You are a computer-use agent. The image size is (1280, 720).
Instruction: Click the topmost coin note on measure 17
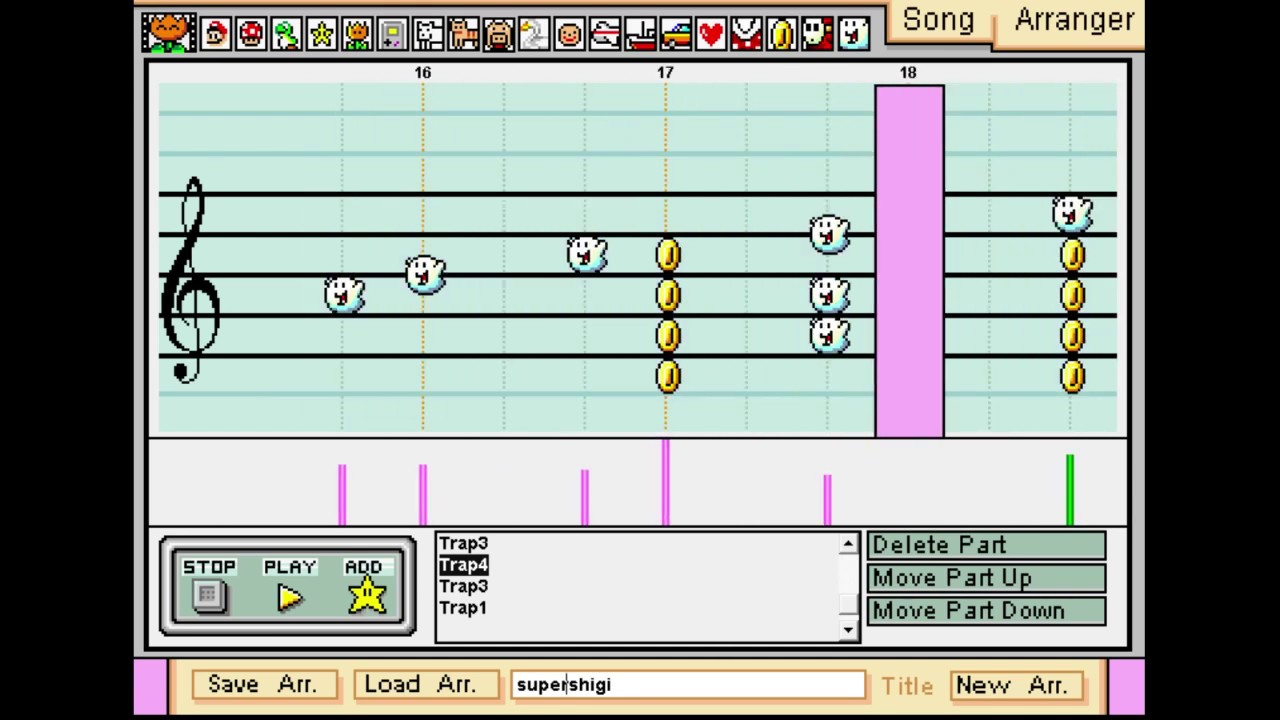(x=668, y=255)
